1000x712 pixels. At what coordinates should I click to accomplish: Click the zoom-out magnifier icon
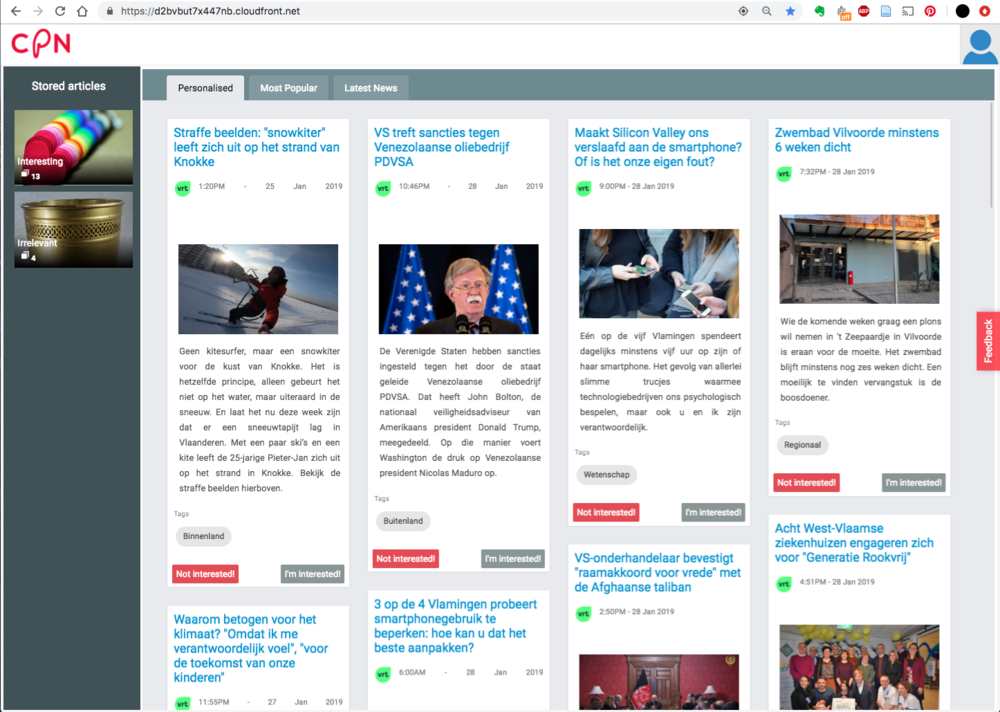coord(766,11)
